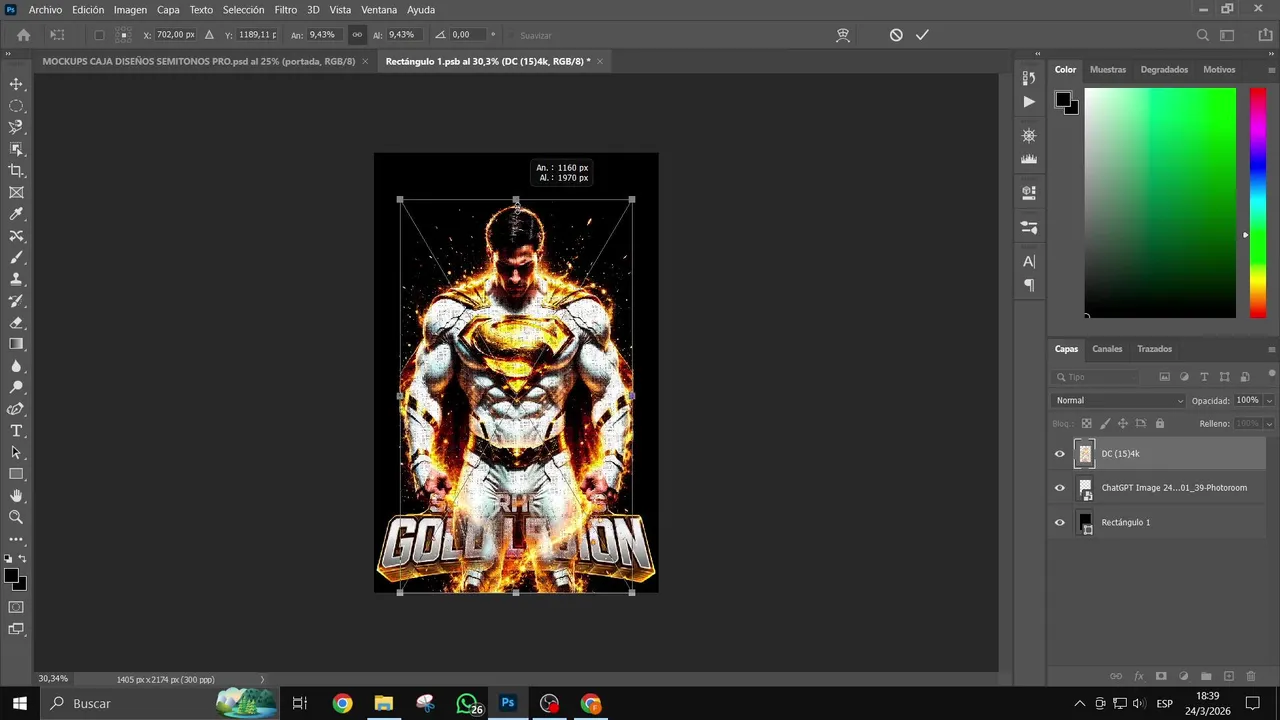Image resolution: width=1280 pixels, height=720 pixels.
Task: Hide the ChatGPT Image layer
Action: (x=1060, y=488)
